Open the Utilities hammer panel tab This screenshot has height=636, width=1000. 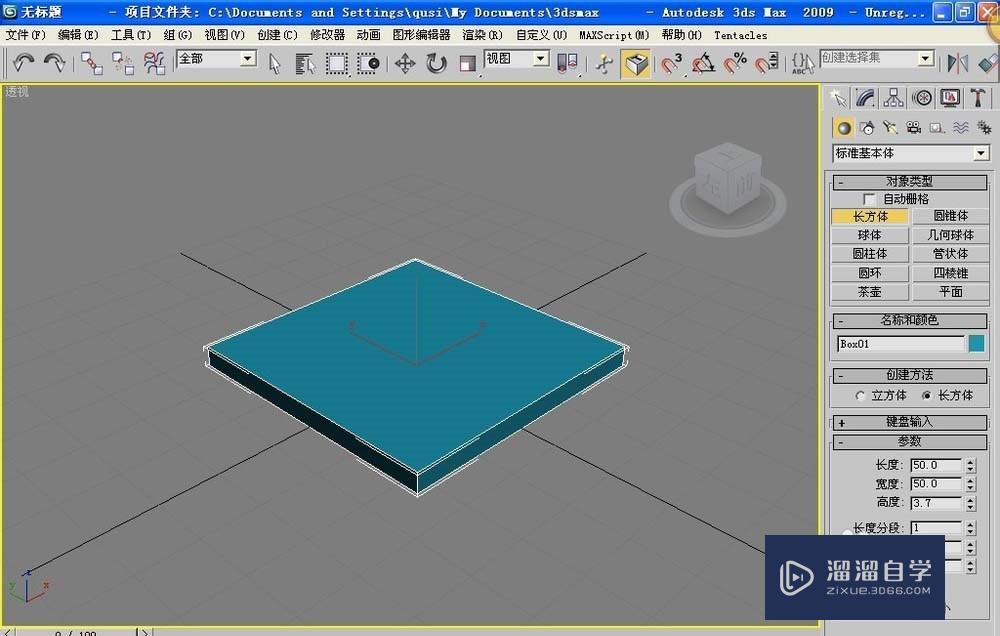[x=978, y=98]
